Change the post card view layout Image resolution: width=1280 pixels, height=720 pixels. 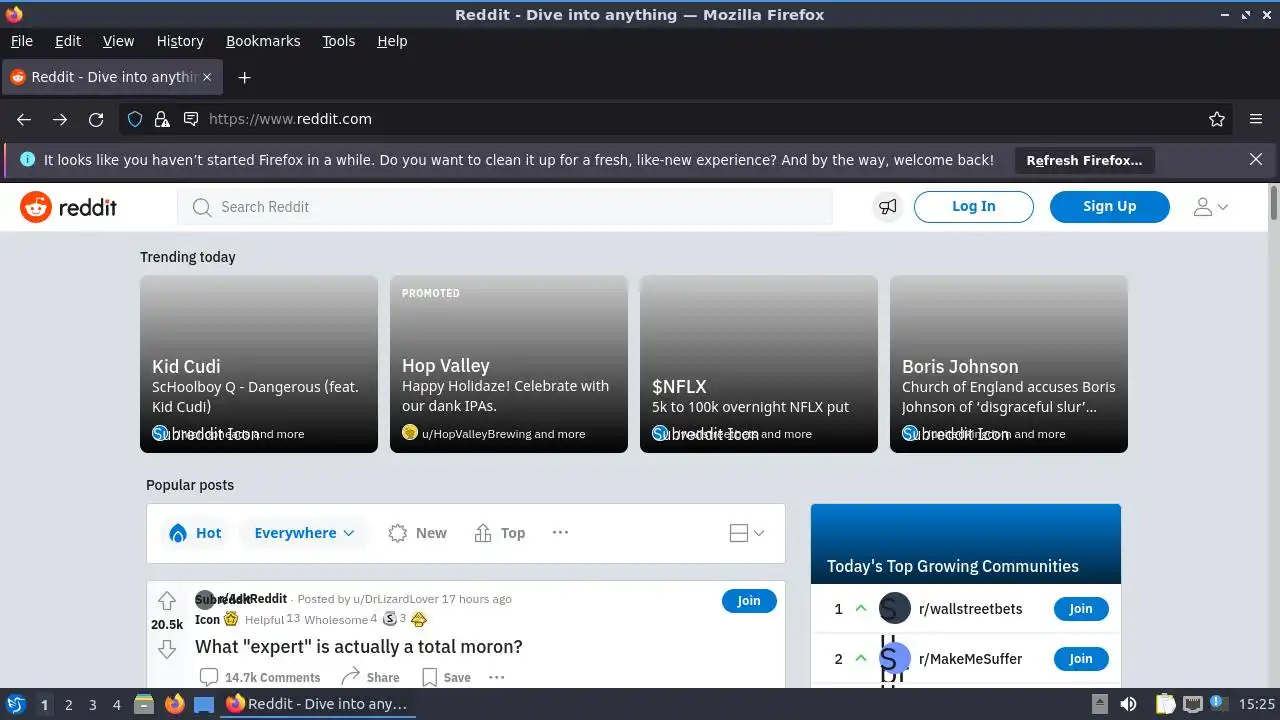point(747,533)
